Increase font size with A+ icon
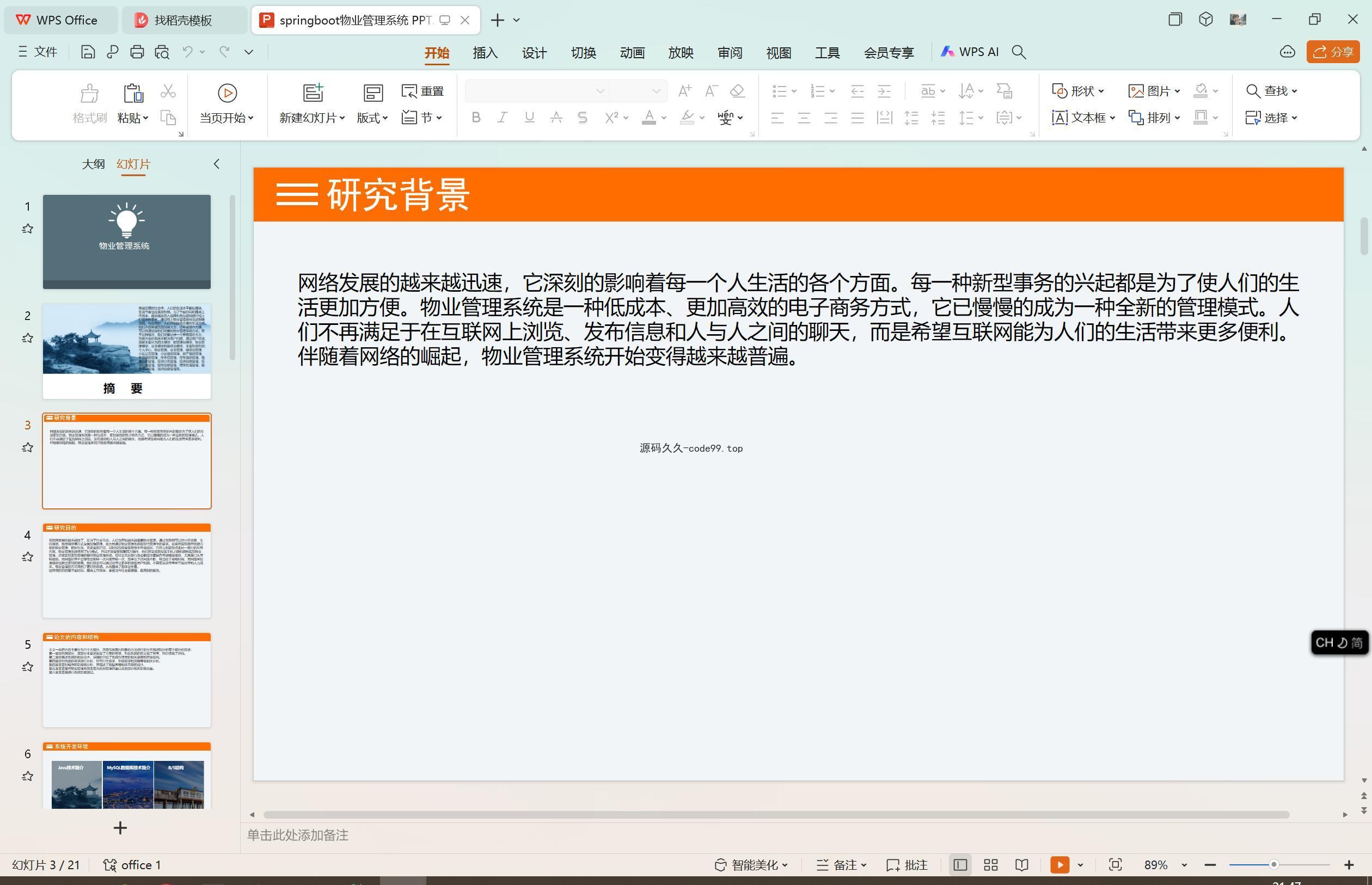 684,91
